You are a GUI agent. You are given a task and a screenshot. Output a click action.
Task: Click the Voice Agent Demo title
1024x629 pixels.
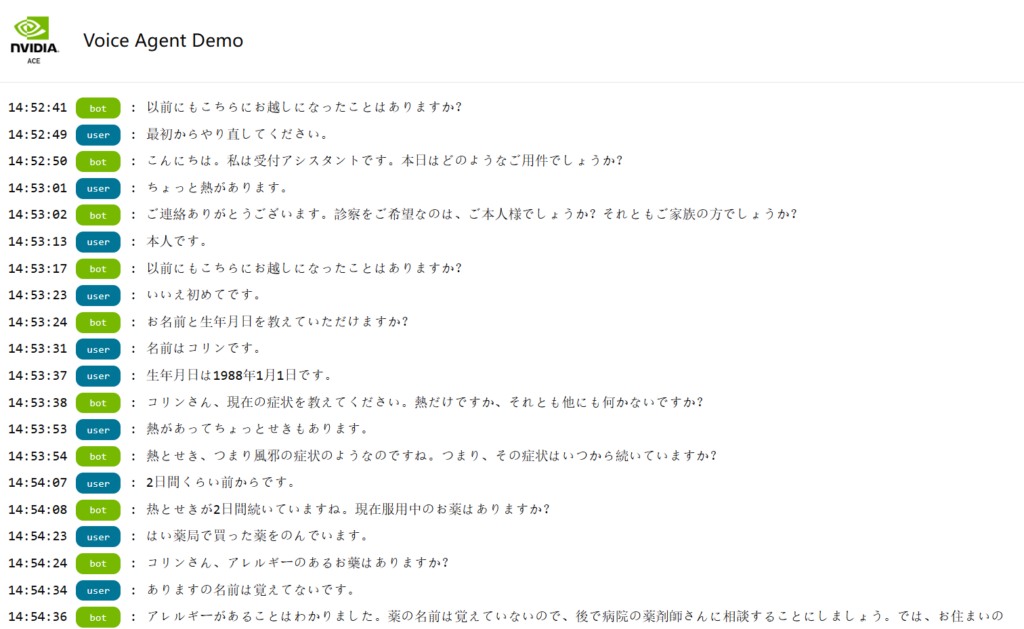tap(163, 41)
